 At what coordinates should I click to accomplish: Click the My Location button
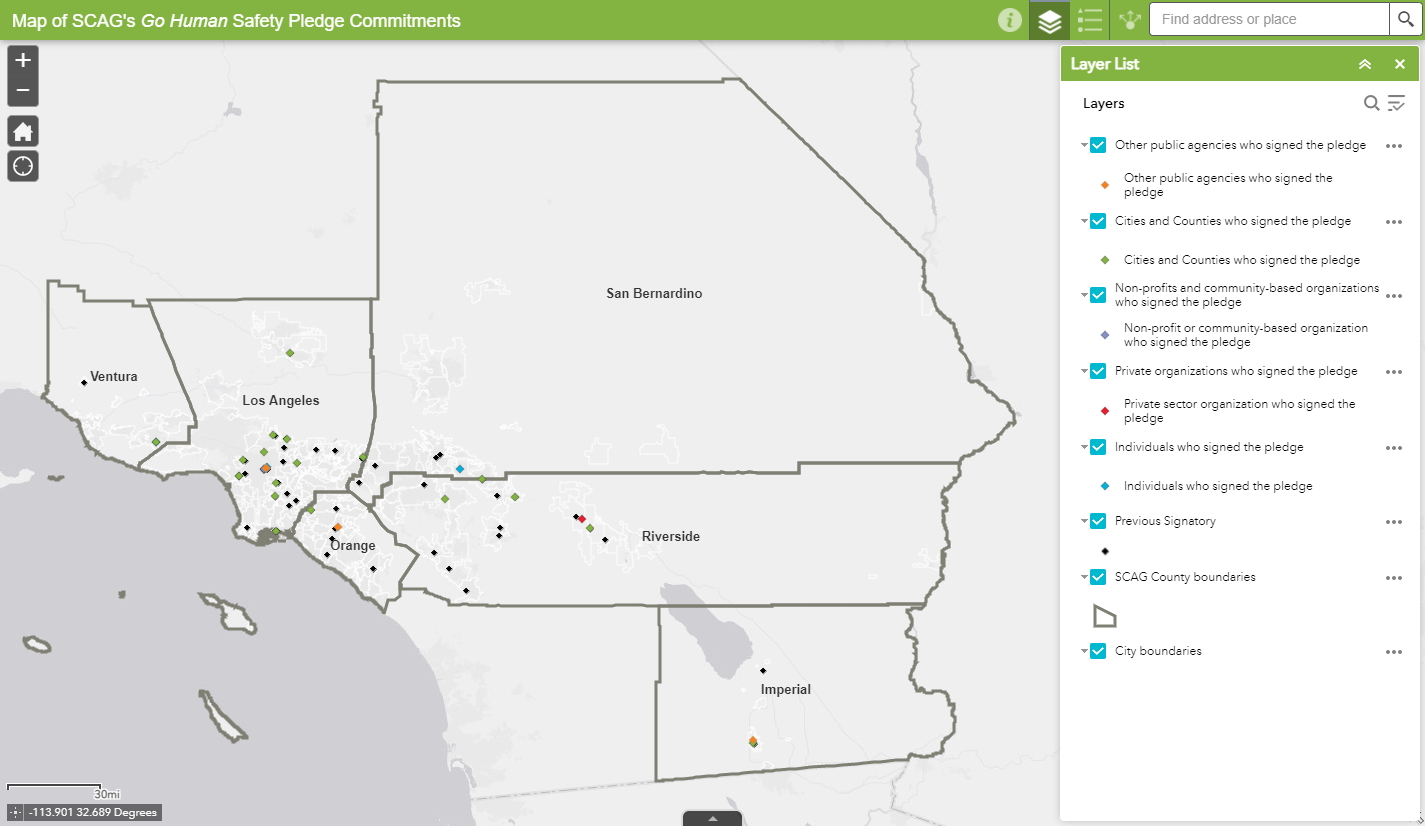pyautogui.click(x=23, y=166)
